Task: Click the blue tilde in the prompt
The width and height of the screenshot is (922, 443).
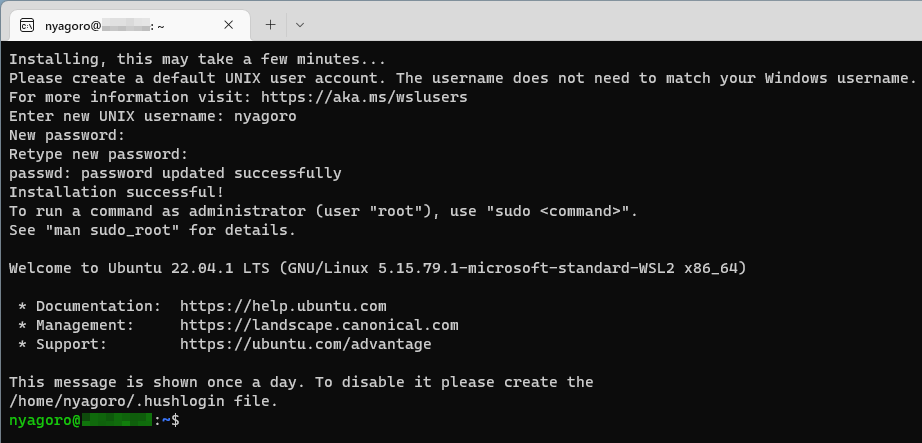Action: pyautogui.click(x=166, y=420)
